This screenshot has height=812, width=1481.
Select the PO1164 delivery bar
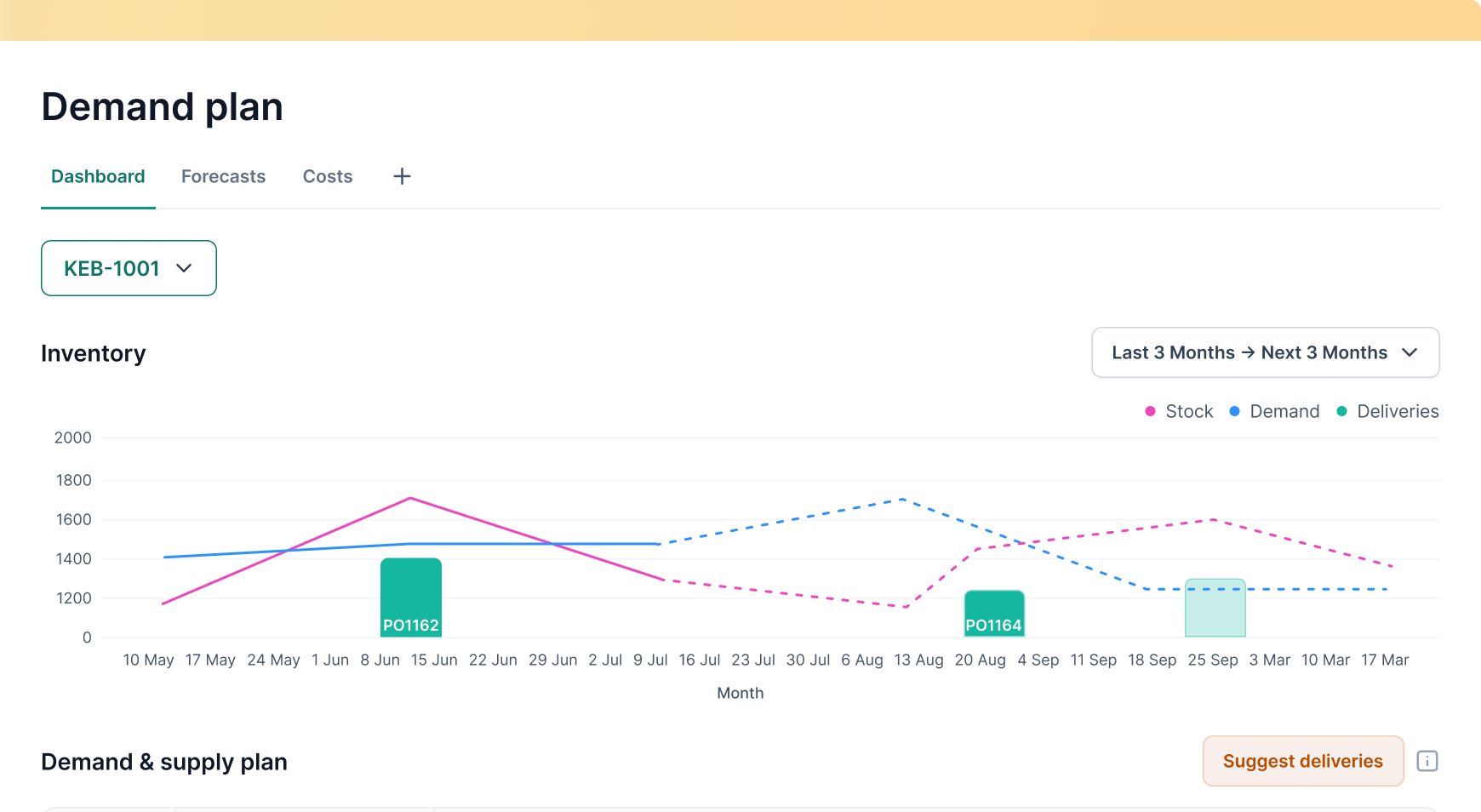(994, 613)
